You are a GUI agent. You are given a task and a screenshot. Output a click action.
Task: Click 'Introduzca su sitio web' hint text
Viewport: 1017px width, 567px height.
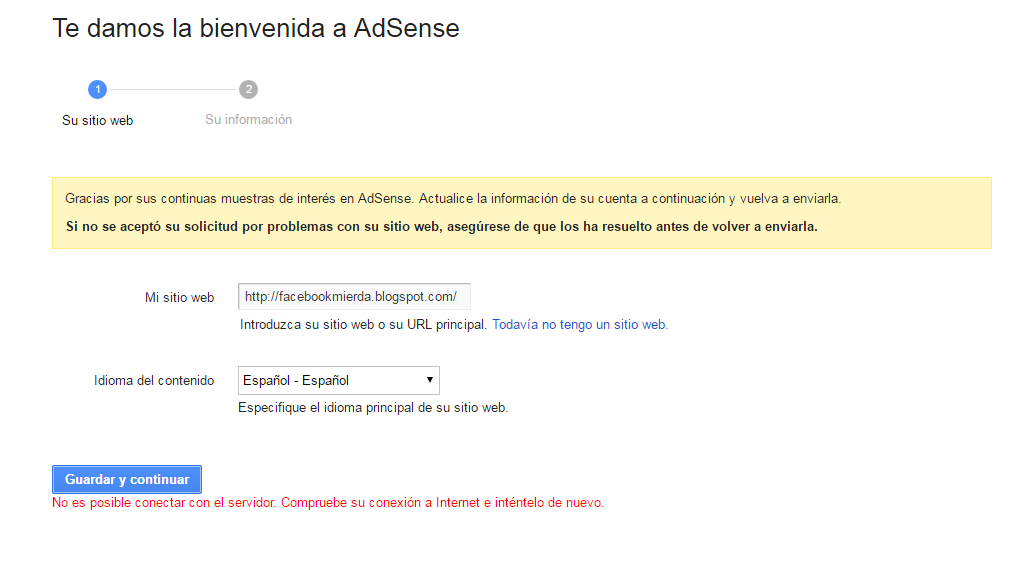(363, 324)
